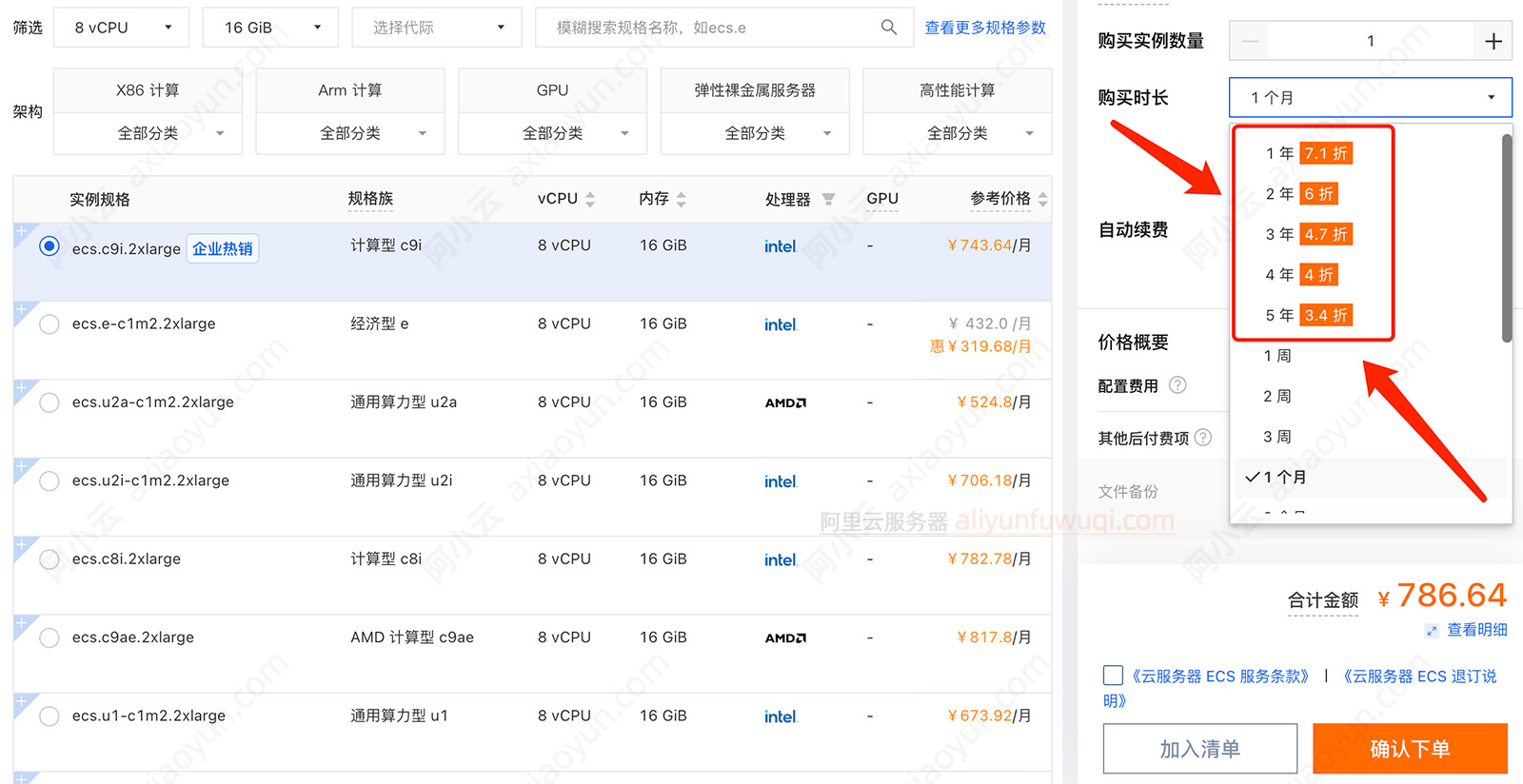Click the minus to decrease instance count
Viewport: 1523px width, 784px height.
[1250, 41]
